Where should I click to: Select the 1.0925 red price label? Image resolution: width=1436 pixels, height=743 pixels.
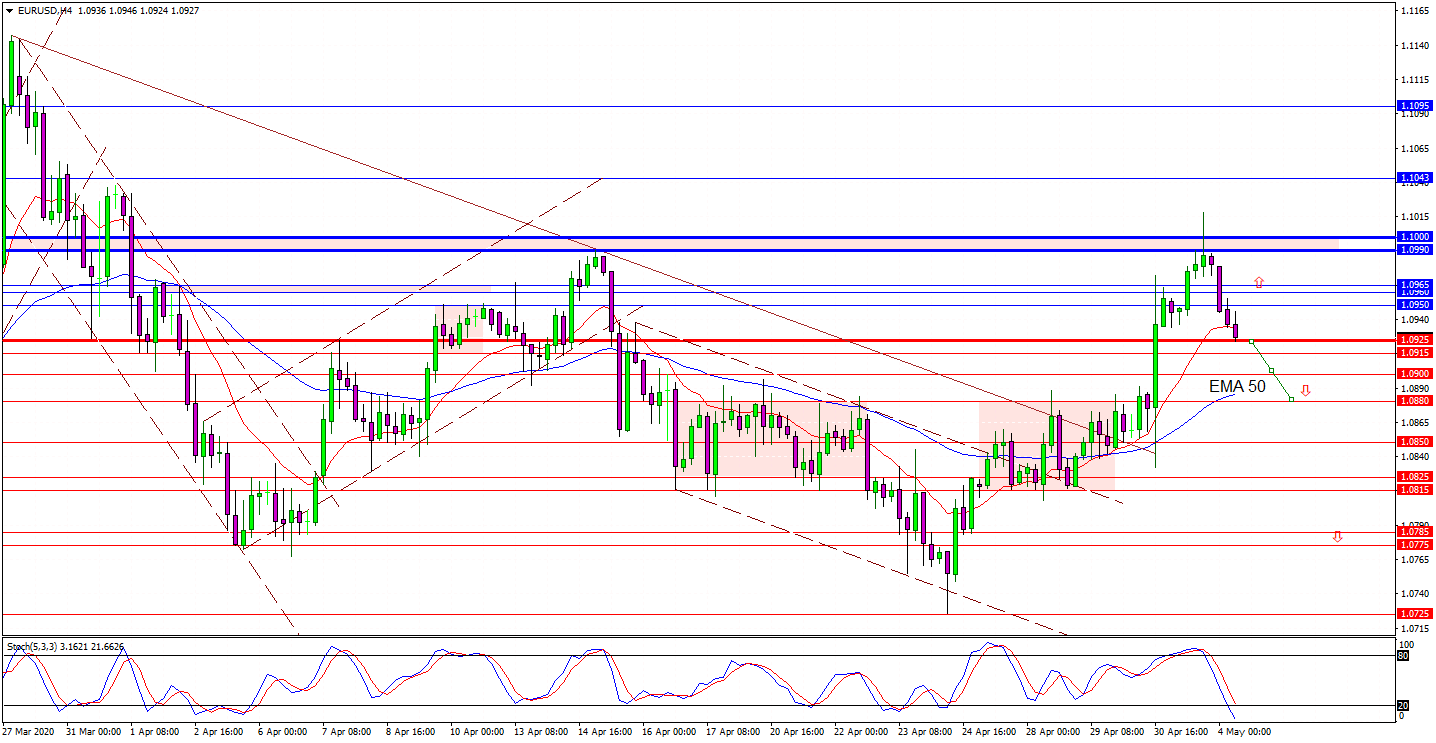pyautogui.click(x=1414, y=341)
